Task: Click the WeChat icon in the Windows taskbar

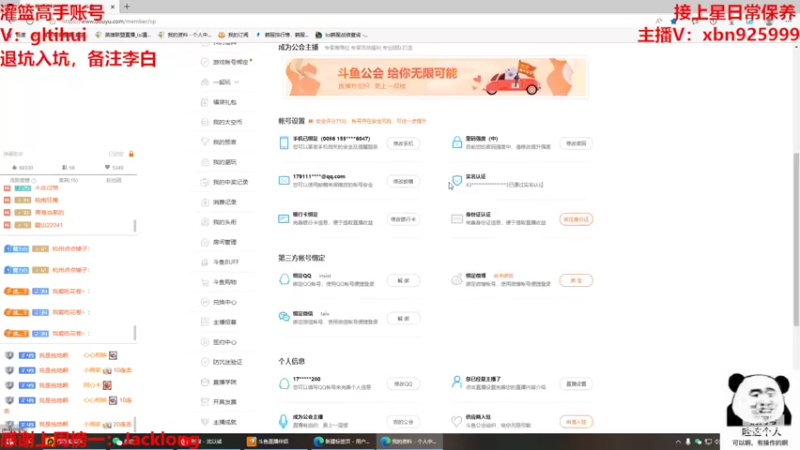Action: coord(117,442)
